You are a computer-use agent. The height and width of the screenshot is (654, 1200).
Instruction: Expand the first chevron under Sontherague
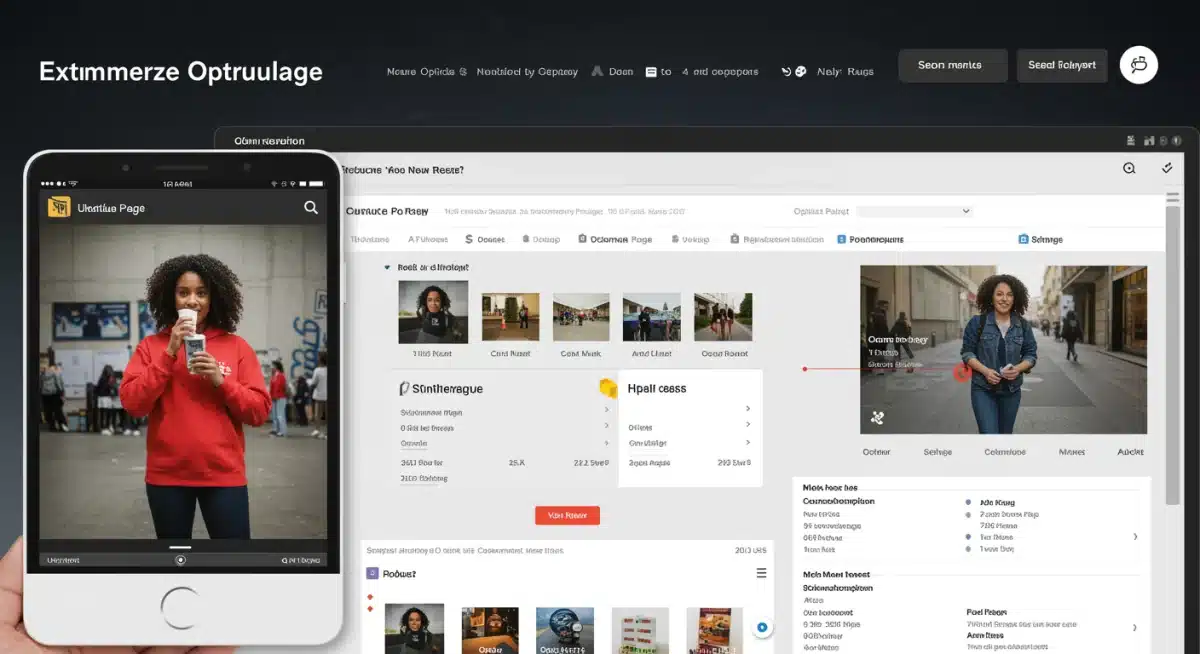click(607, 410)
